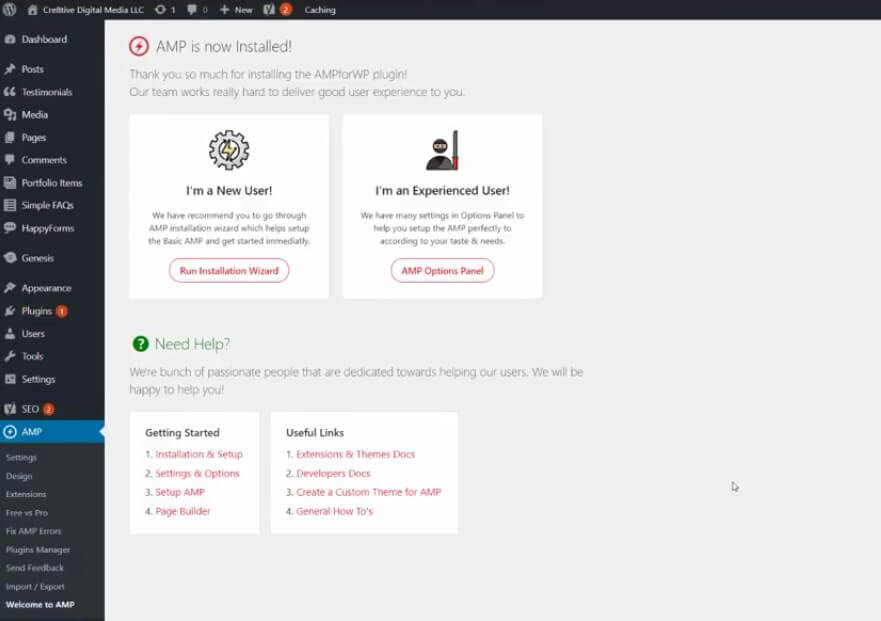This screenshot has height=621, width=881.
Task: Click the New label in the admin bar
Action: click(243, 10)
